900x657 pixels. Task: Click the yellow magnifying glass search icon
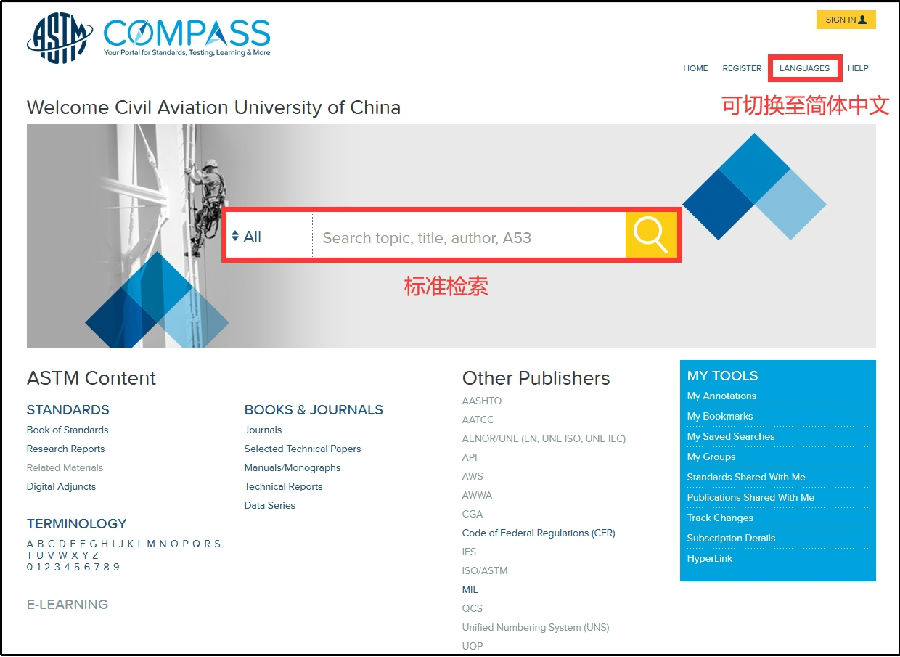(651, 236)
